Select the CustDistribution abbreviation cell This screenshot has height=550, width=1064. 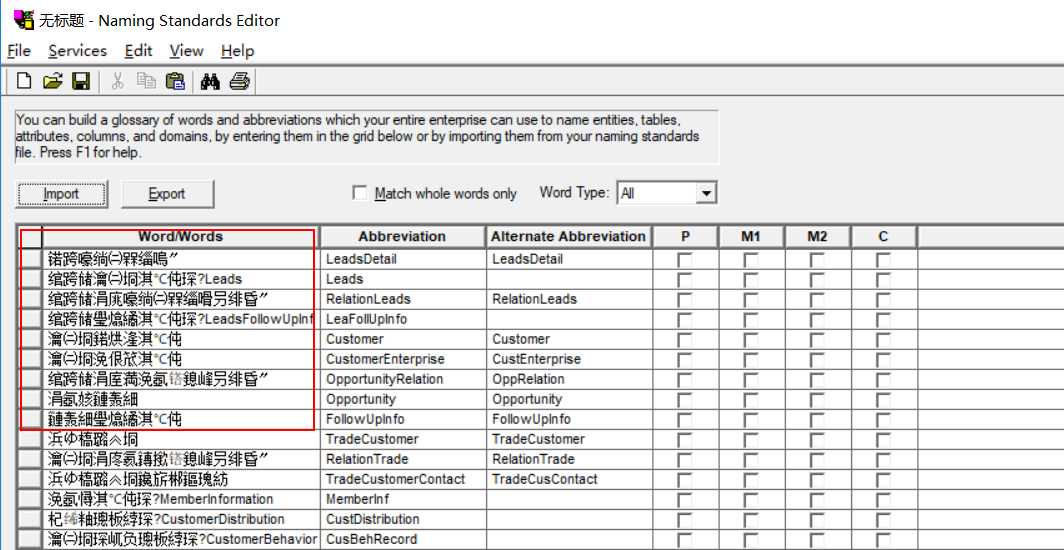pyautogui.click(x=402, y=519)
